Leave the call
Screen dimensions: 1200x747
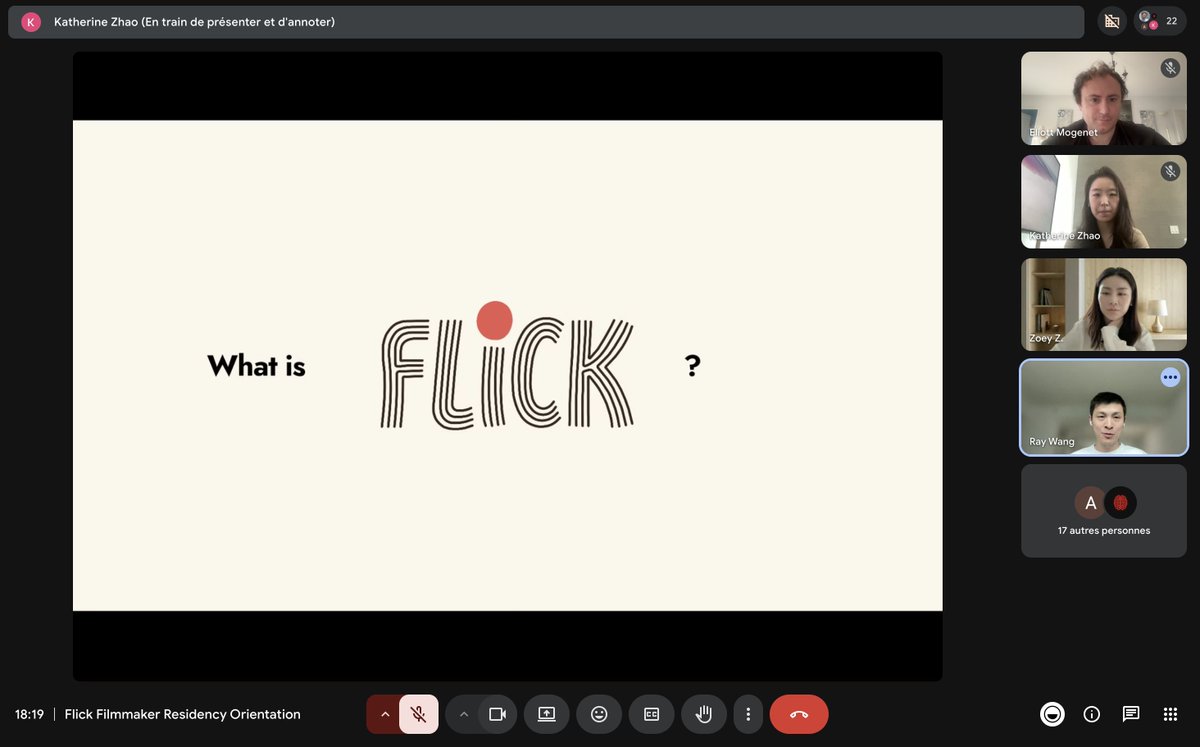(x=799, y=714)
